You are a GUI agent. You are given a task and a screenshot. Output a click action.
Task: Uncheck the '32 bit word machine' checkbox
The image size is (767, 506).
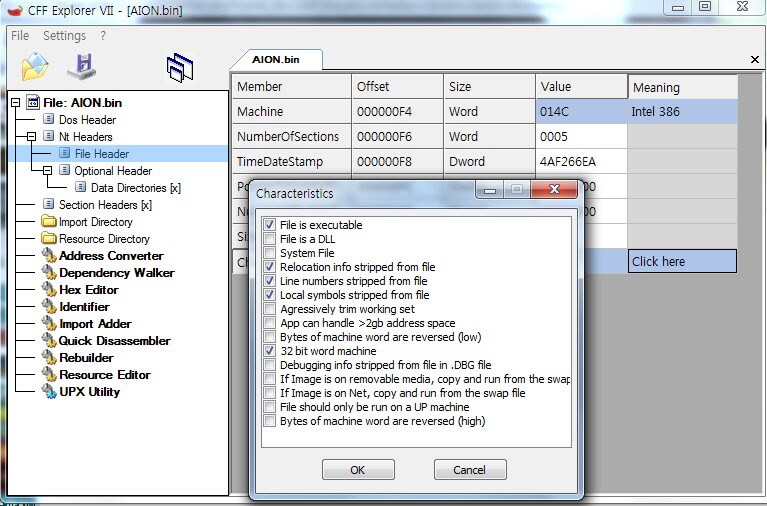coord(270,351)
